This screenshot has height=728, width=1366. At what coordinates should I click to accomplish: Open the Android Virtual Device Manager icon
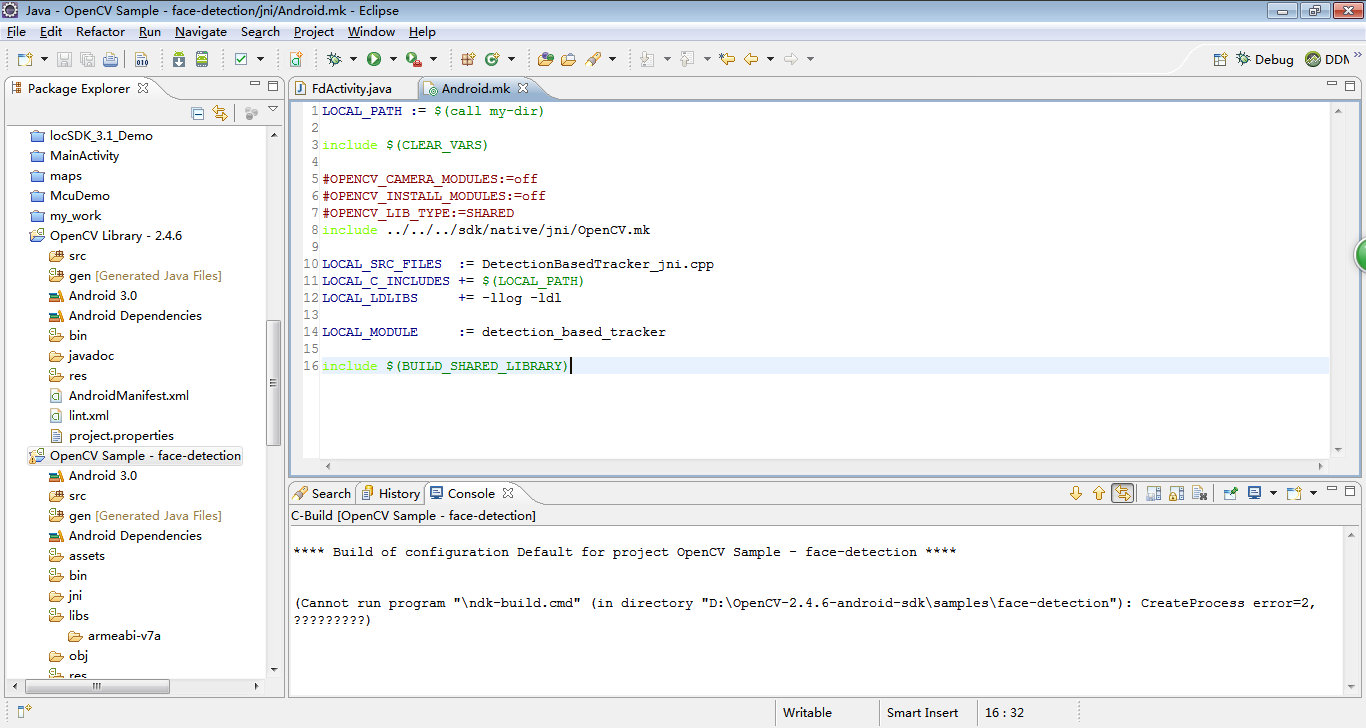click(x=202, y=59)
